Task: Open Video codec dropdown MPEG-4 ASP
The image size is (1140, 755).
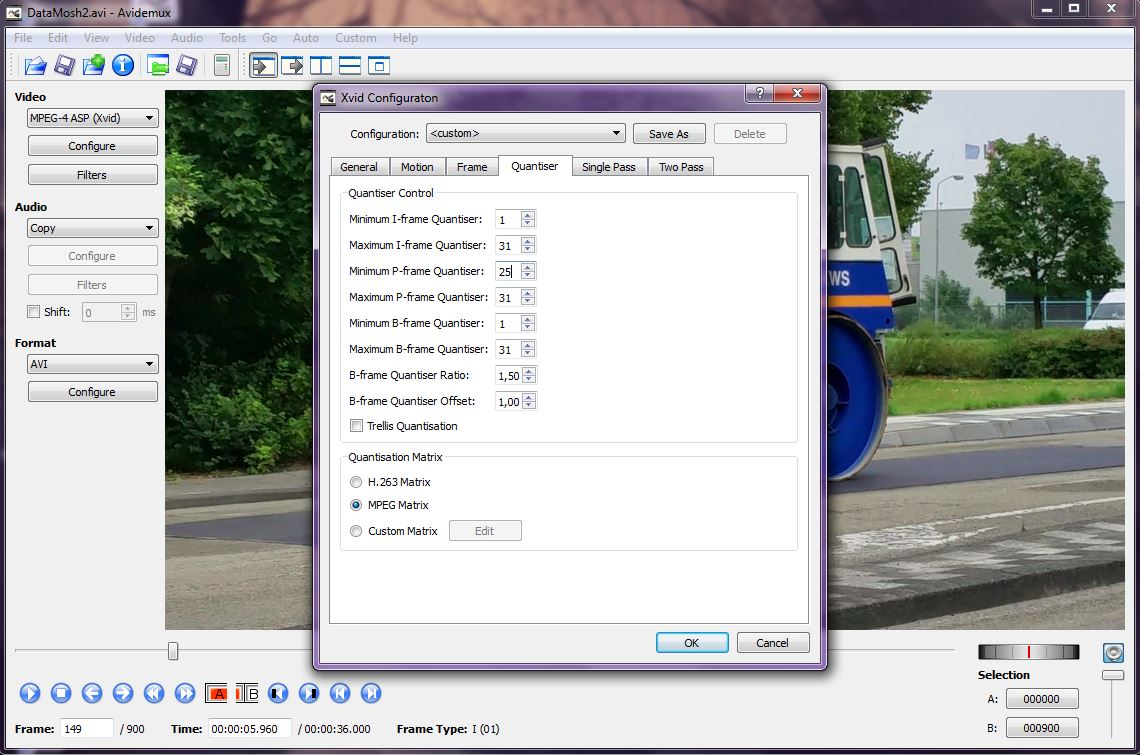Action: (x=92, y=118)
